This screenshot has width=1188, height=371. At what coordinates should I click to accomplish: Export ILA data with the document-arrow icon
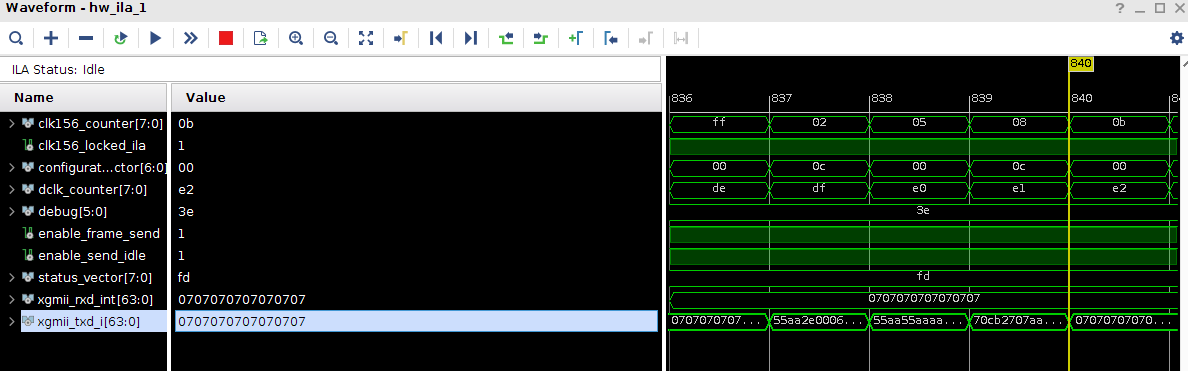click(x=261, y=38)
